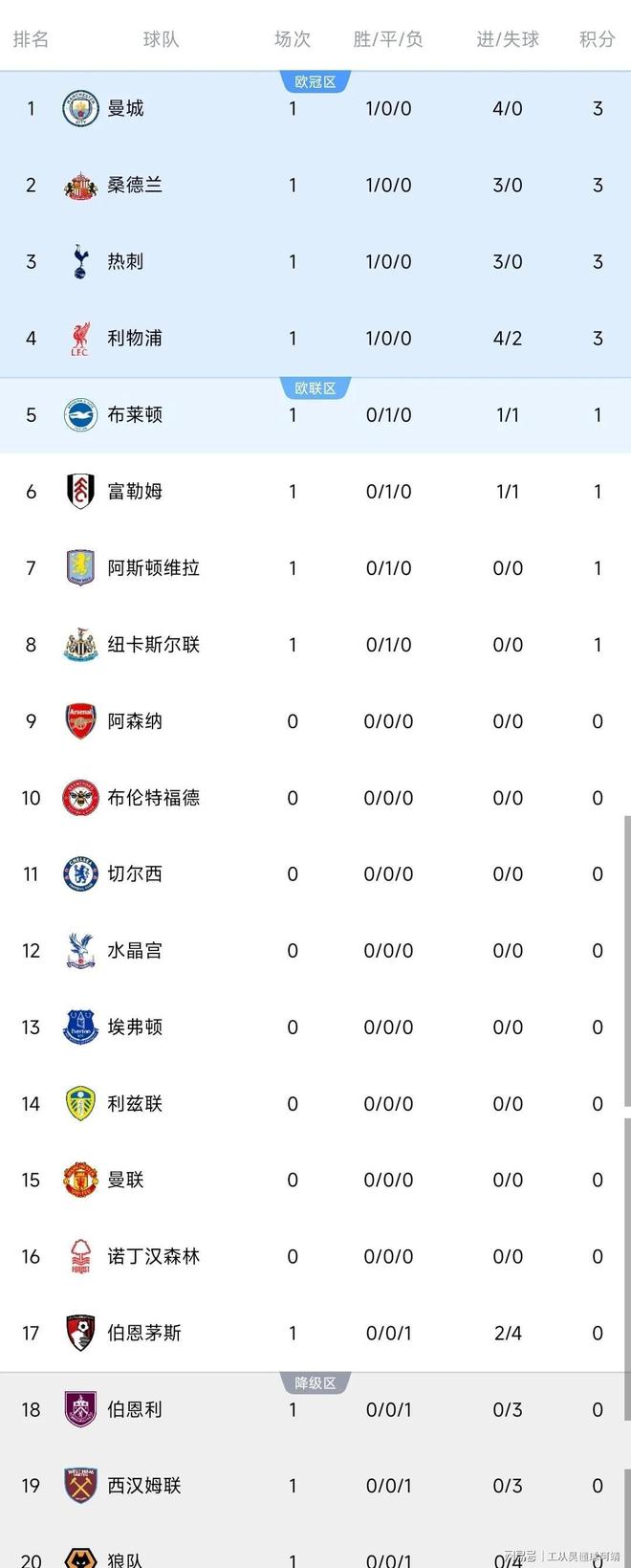This screenshot has height=1568, width=631.
Task: Click the Crystal Palace (水晶宫) badge
Action: coord(79,950)
